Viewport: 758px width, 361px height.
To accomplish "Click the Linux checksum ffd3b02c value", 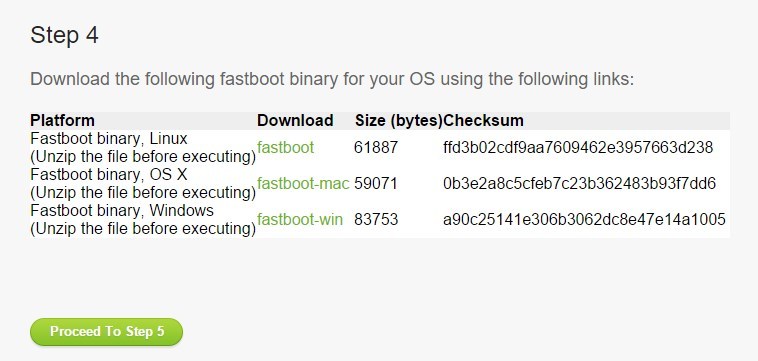I will (x=578, y=147).
